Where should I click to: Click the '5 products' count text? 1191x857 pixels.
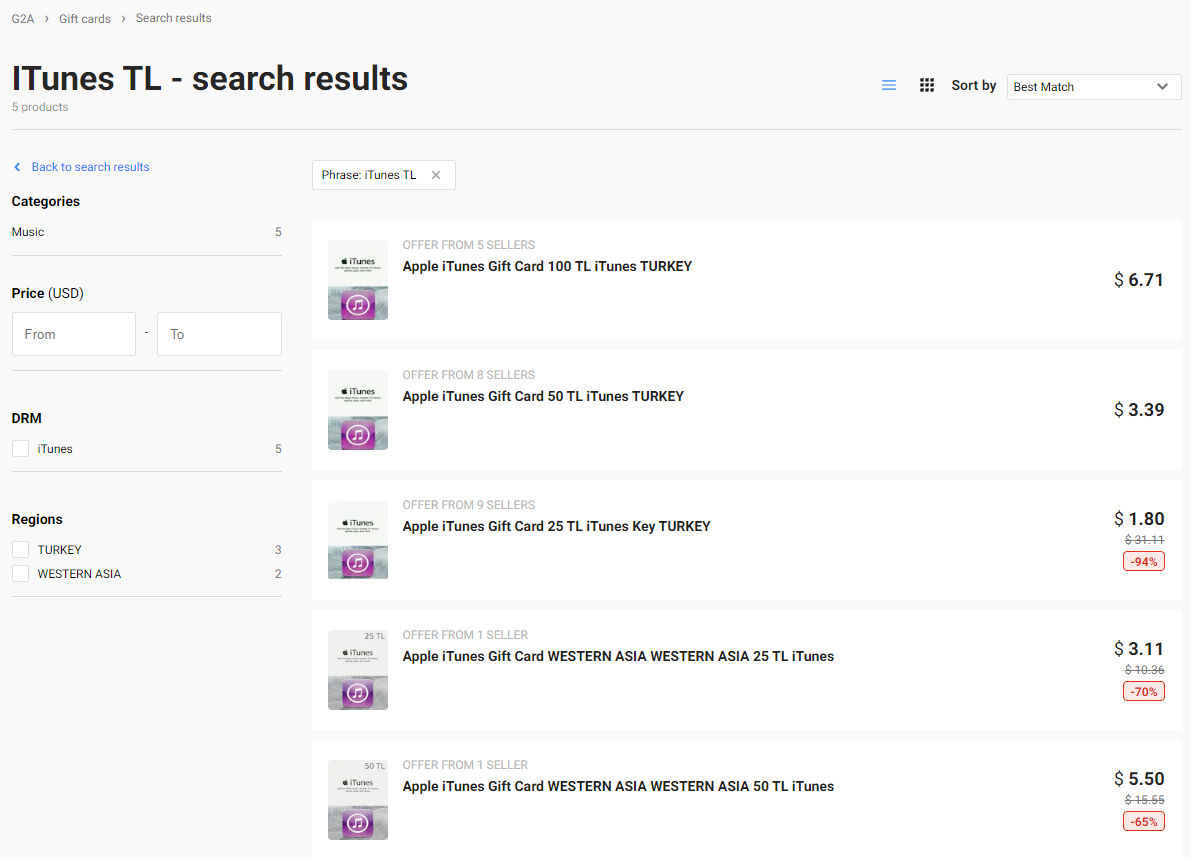pyautogui.click(x=40, y=107)
